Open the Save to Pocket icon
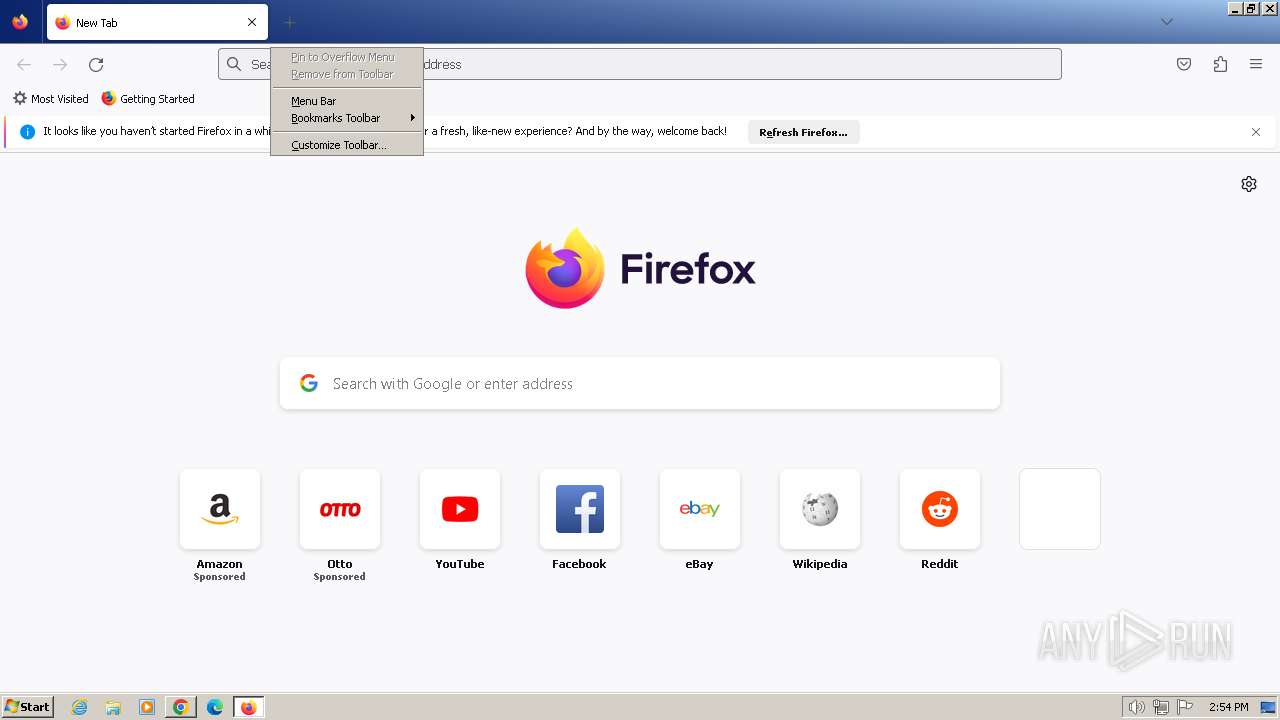This screenshot has width=1280, height=720. 1184,64
